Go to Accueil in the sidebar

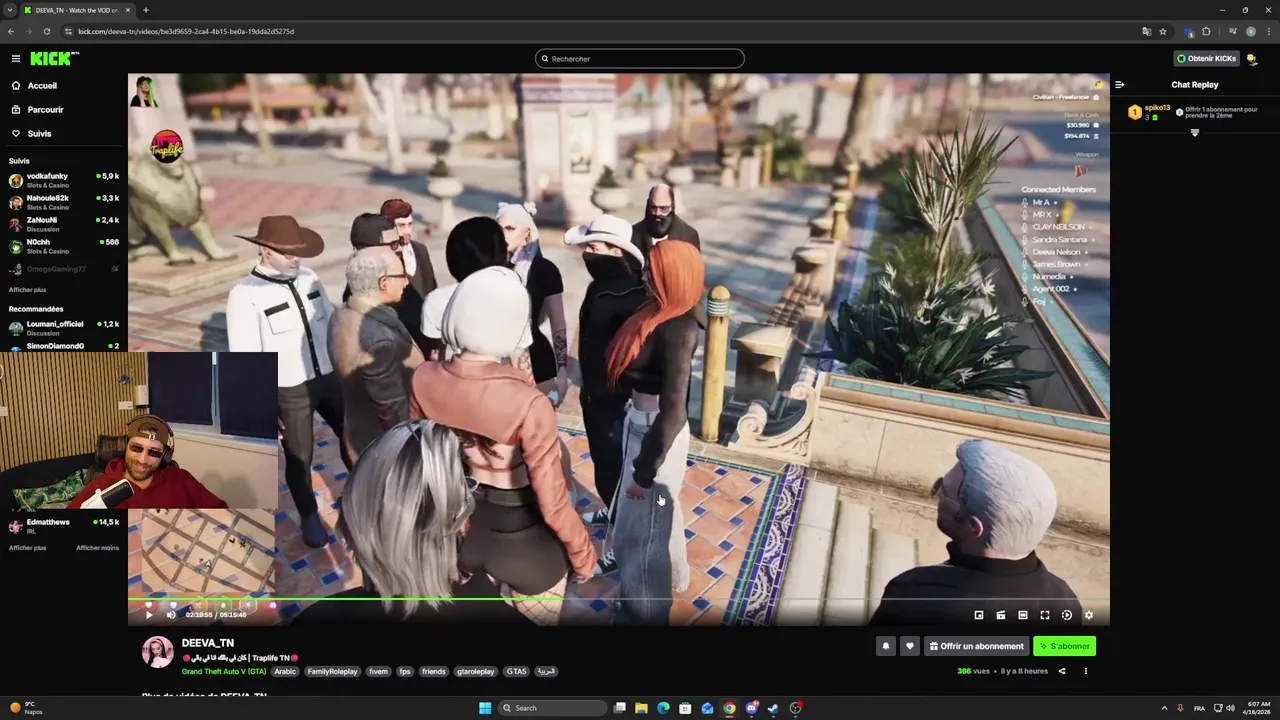[x=42, y=86]
